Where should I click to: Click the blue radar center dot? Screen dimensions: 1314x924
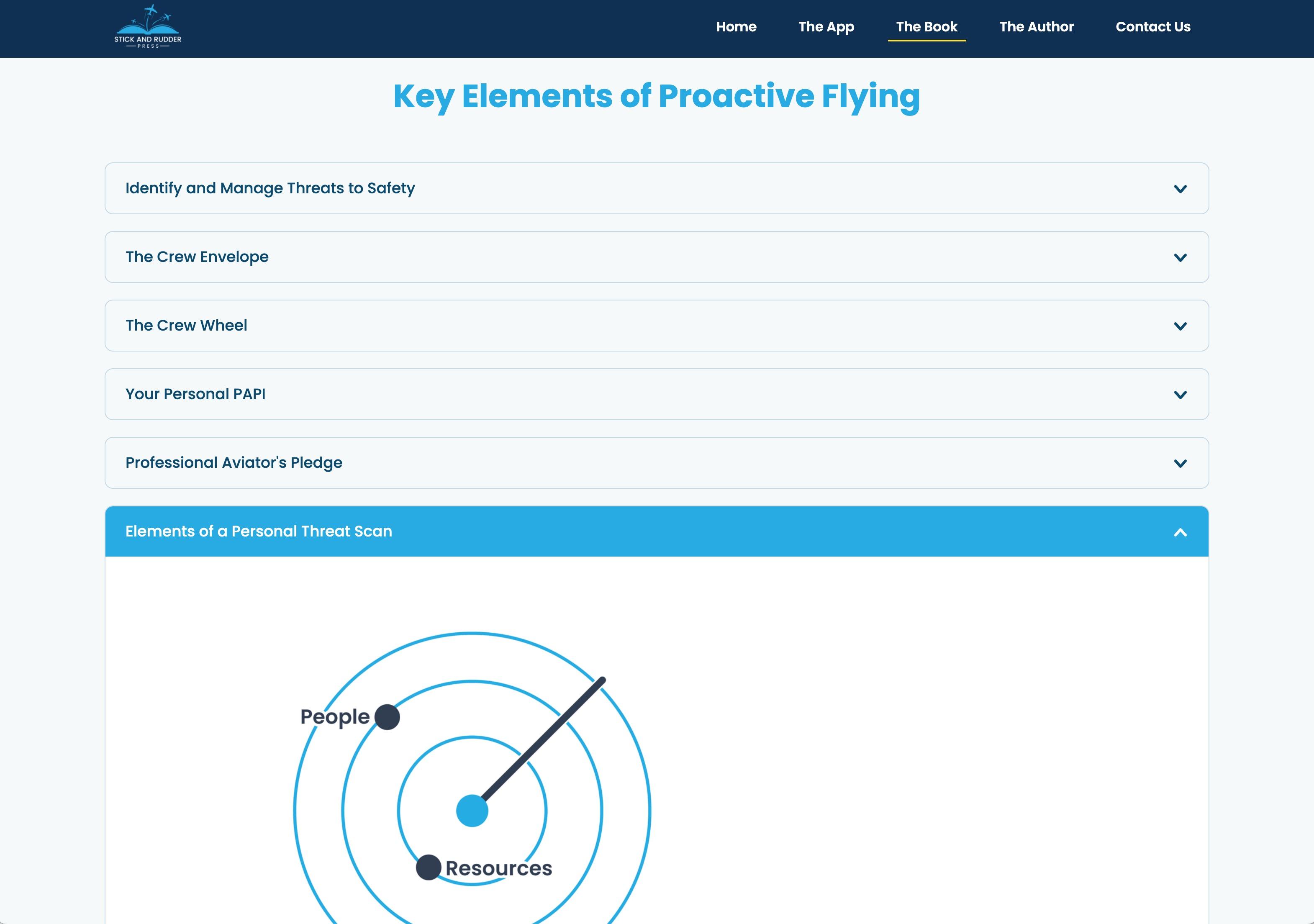pyautogui.click(x=472, y=811)
